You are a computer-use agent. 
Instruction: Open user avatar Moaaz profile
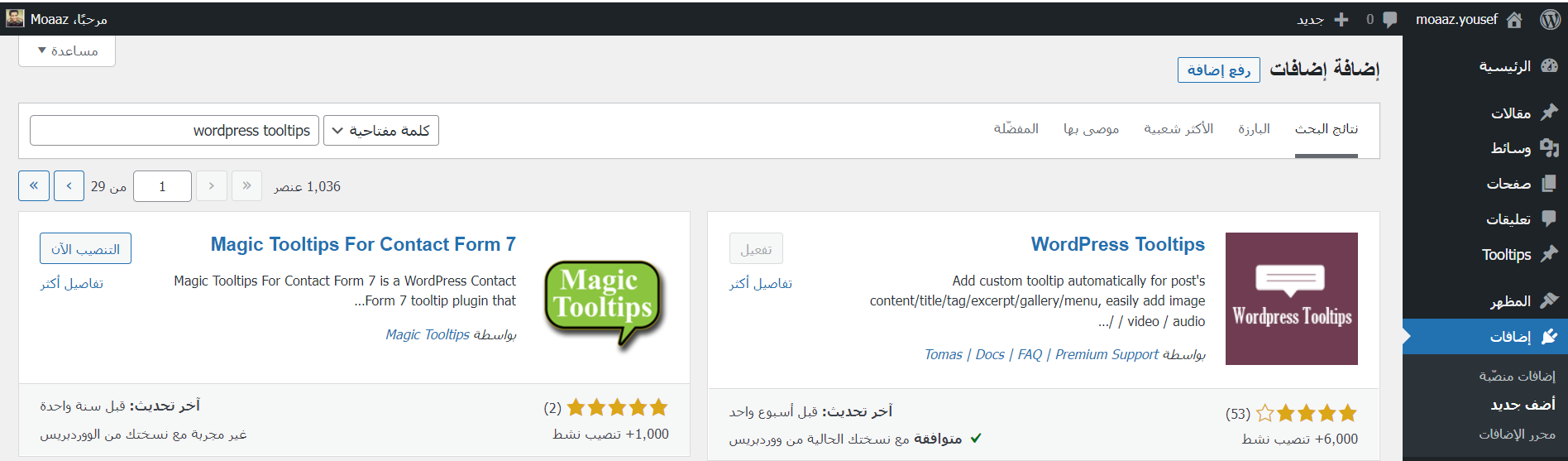tap(15, 18)
